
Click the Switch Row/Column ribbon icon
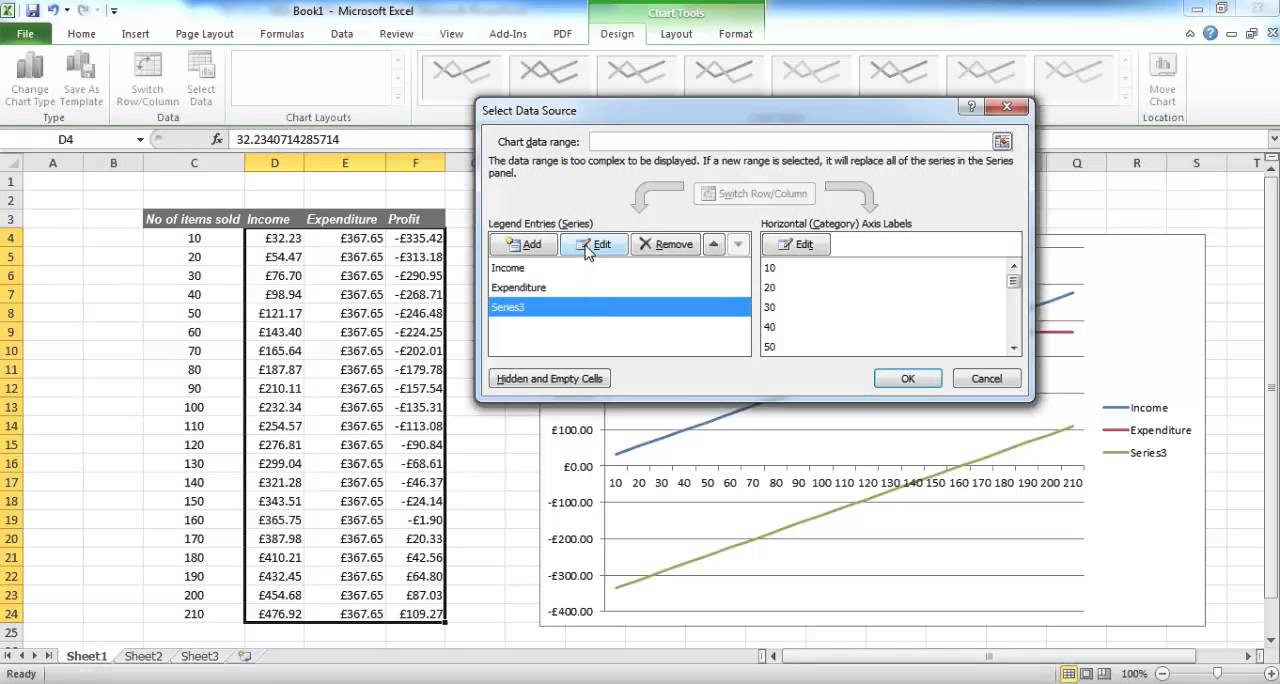(147, 67)
